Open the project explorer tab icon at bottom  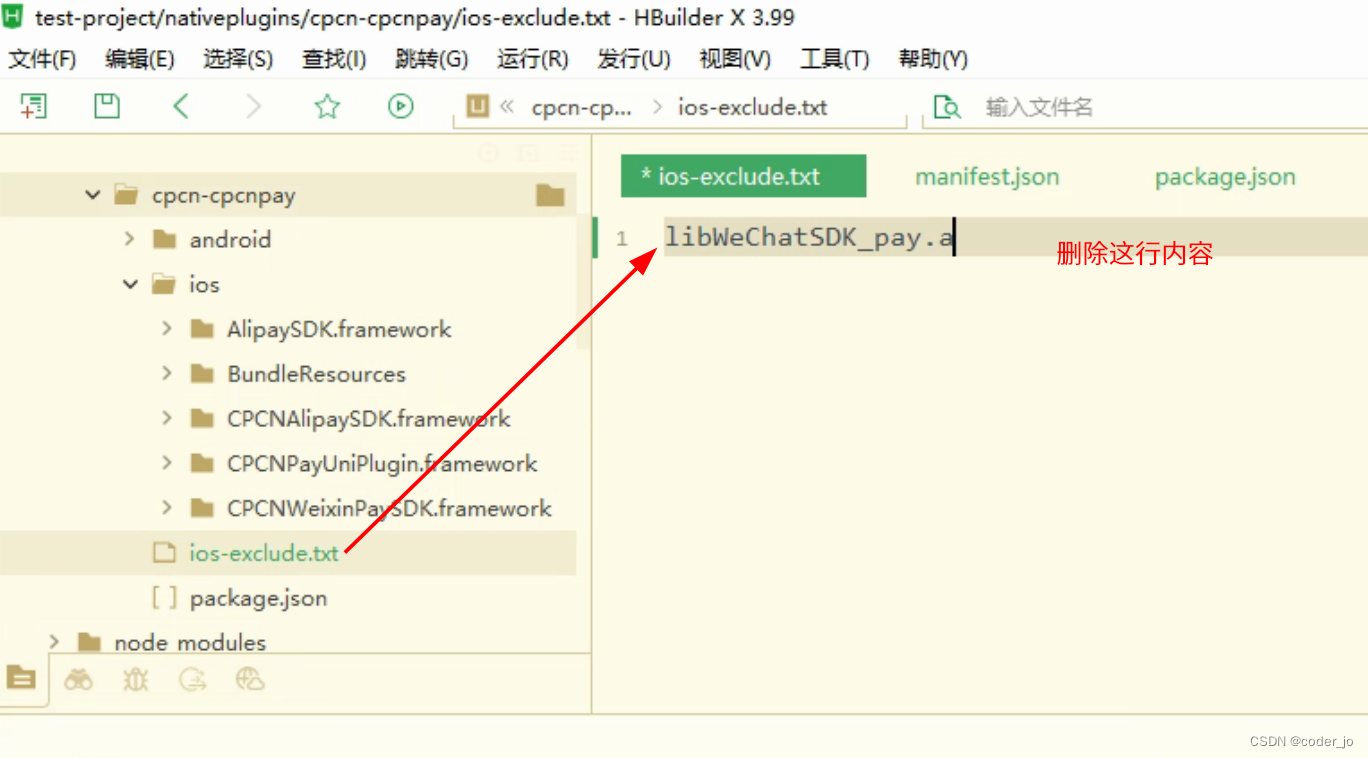click(21, 679)
